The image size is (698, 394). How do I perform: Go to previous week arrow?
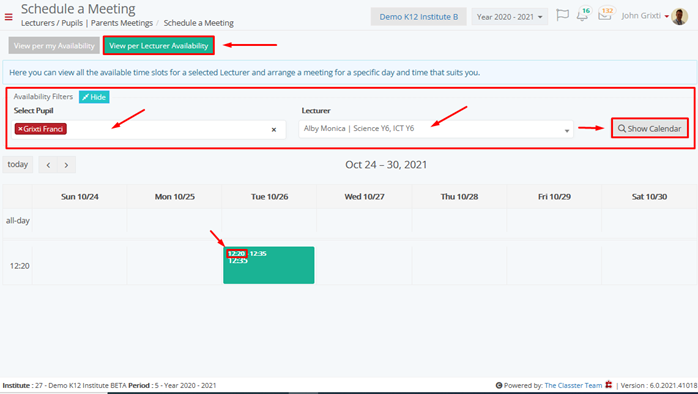coord(48,165)
